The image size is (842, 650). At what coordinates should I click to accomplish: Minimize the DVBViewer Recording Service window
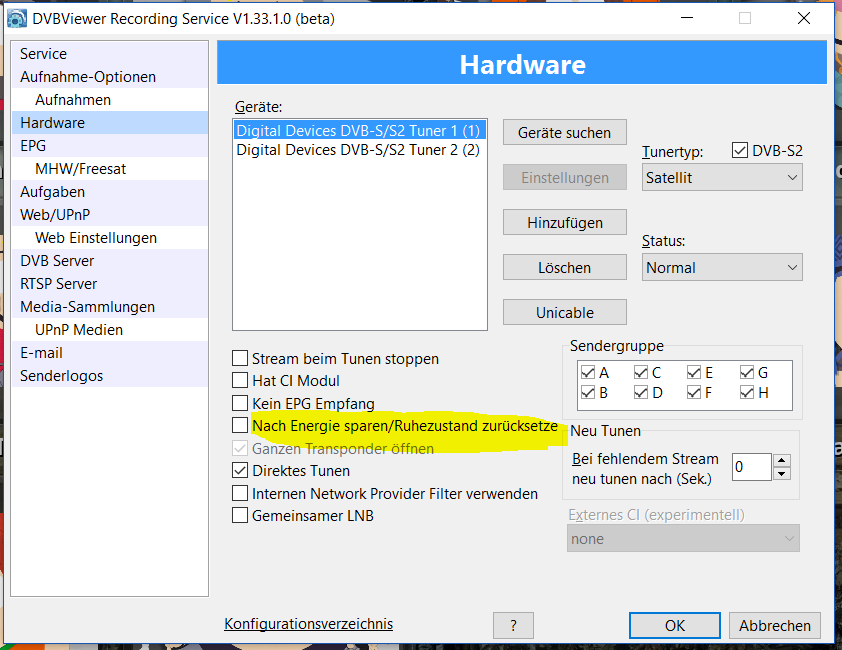(687, 18)
